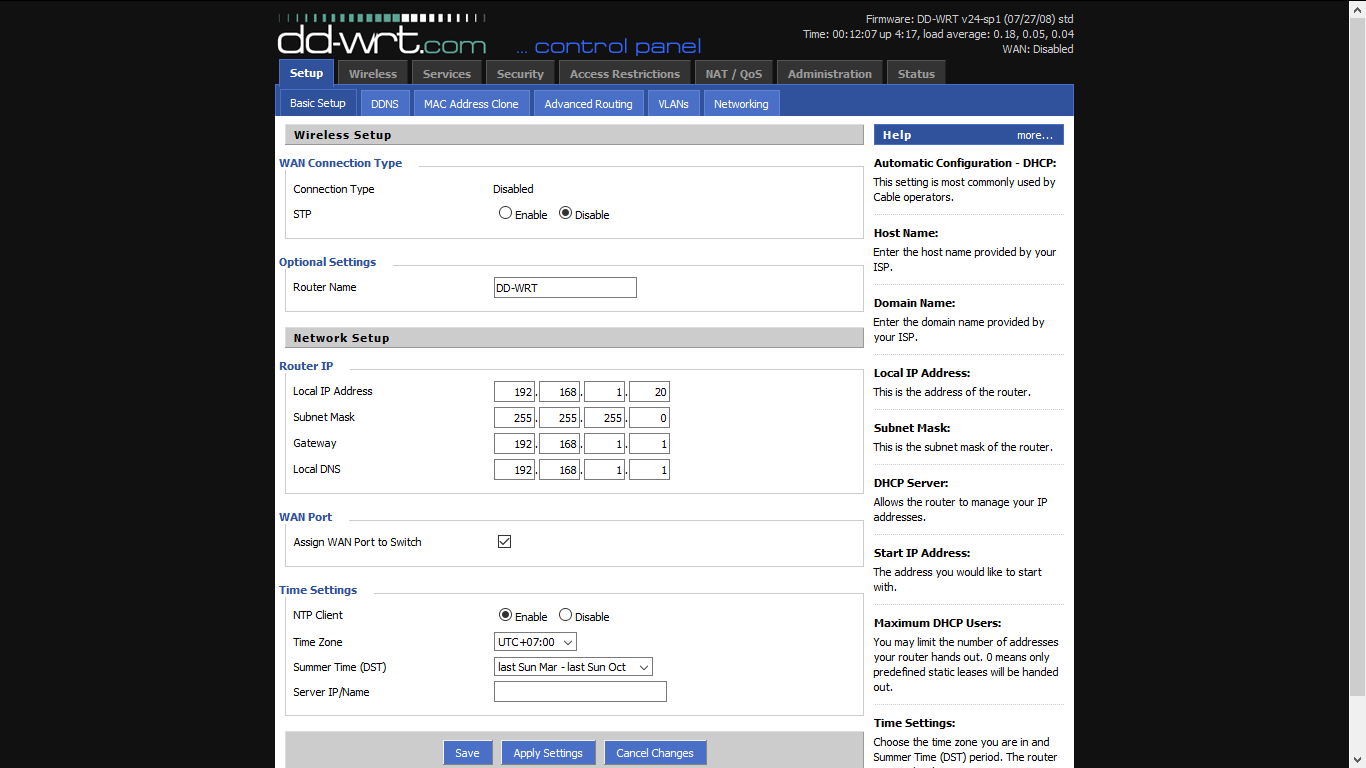Screen dimensions: 1366x768
Task: Switch to the Security tab
Action: click(x=520, y=73)
